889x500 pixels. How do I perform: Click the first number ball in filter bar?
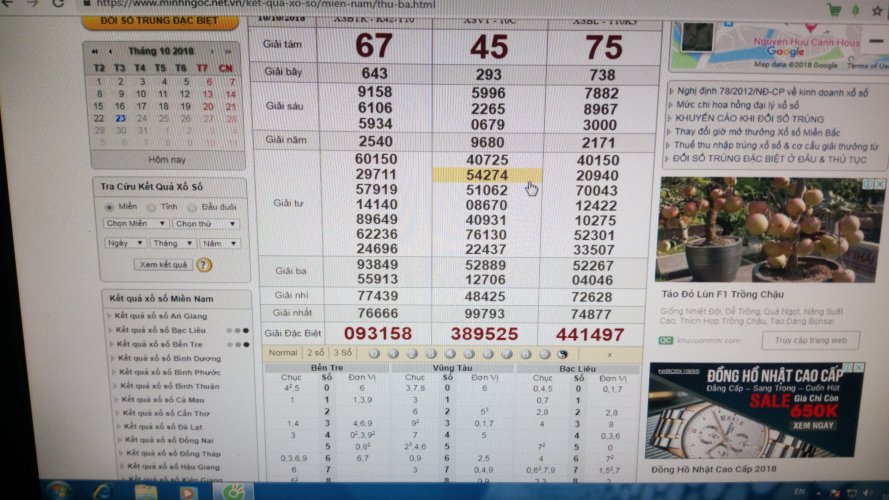[x=373, y=353]
